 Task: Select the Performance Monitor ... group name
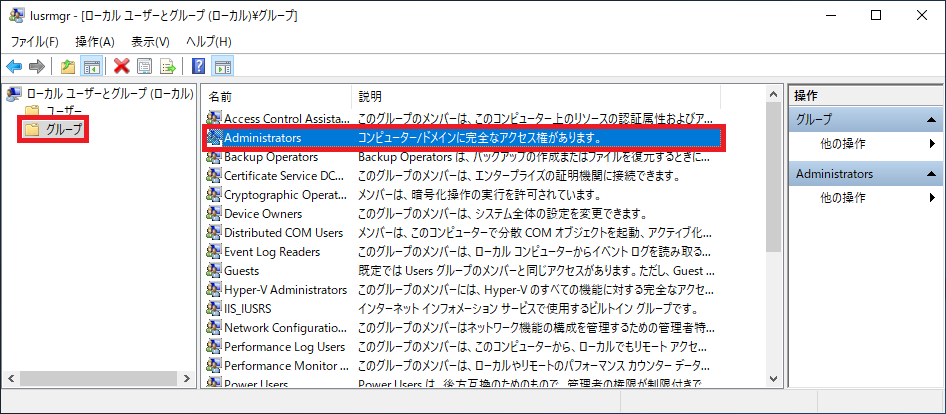pos(286,366)
